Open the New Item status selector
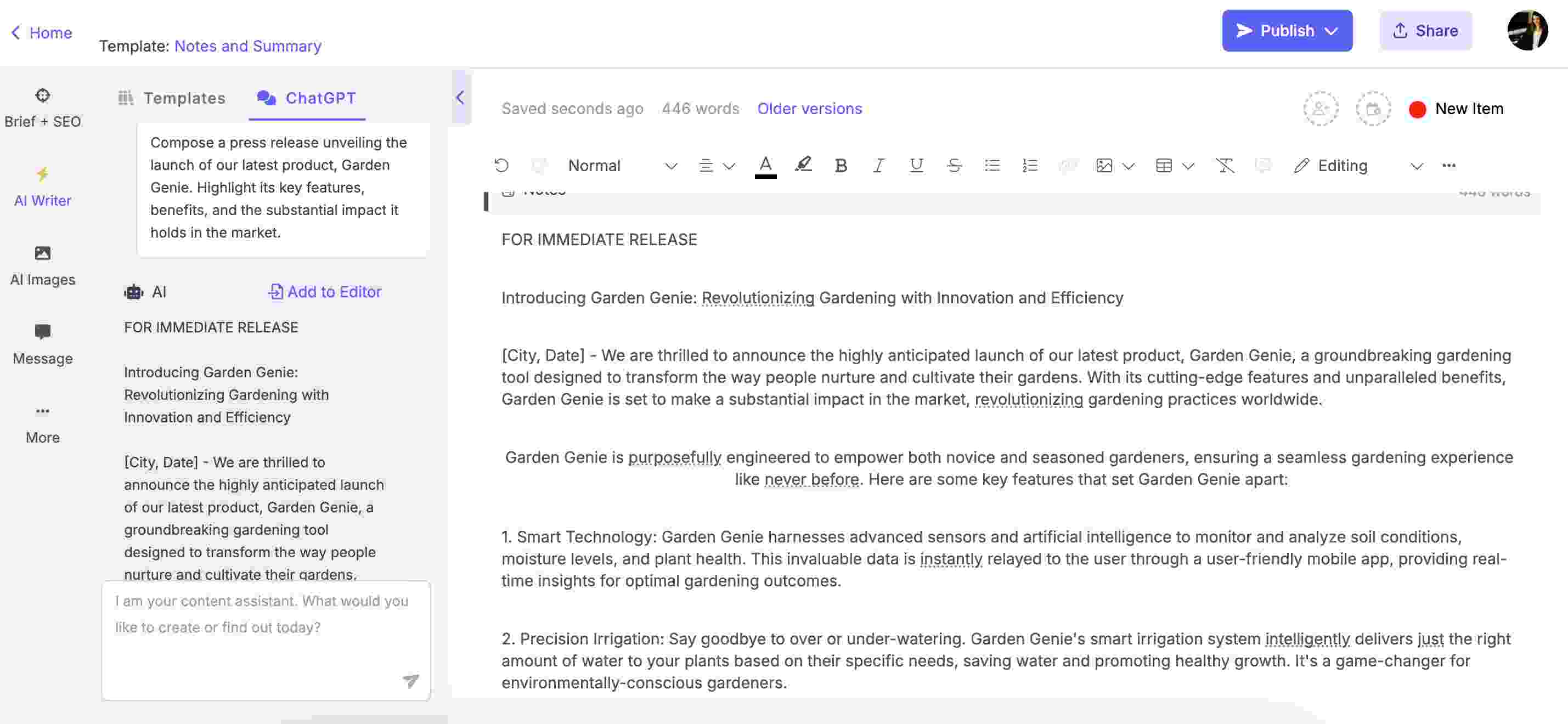Image resolution: width=1568 pixels, height=724 pixels. tap(1456, 109)
